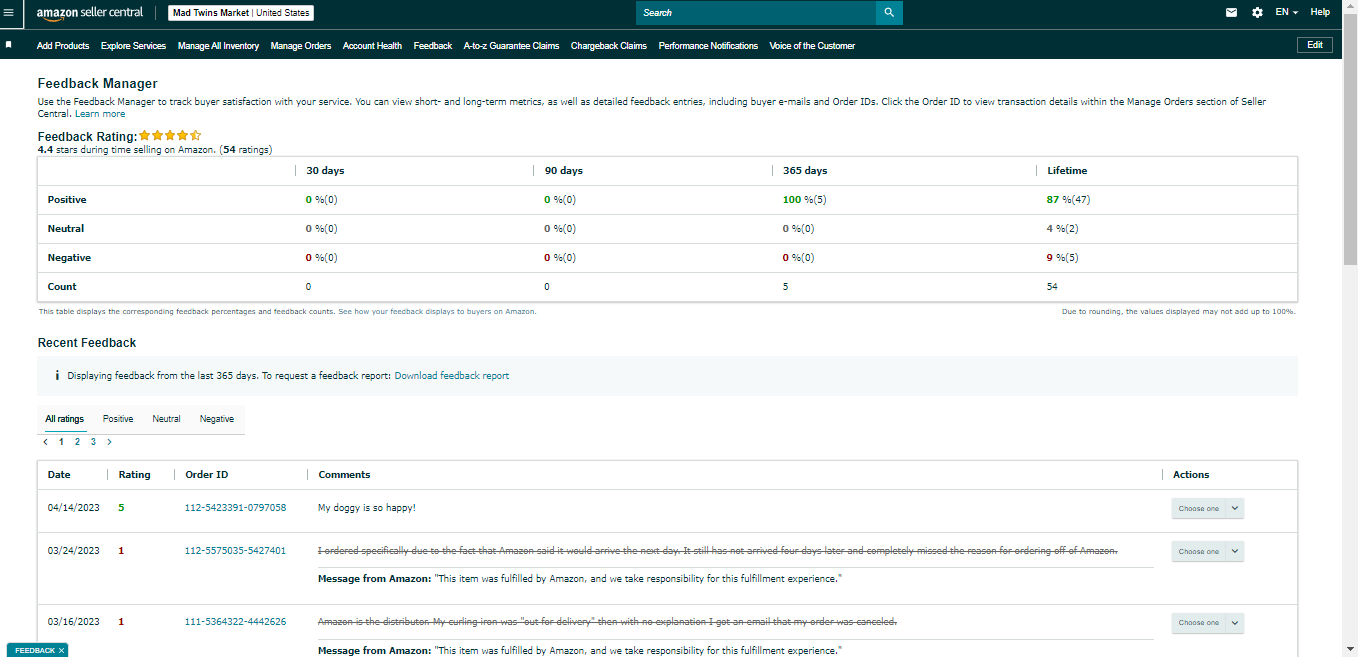
Task: Switch to the Positive tab
Action: point(118,419)
